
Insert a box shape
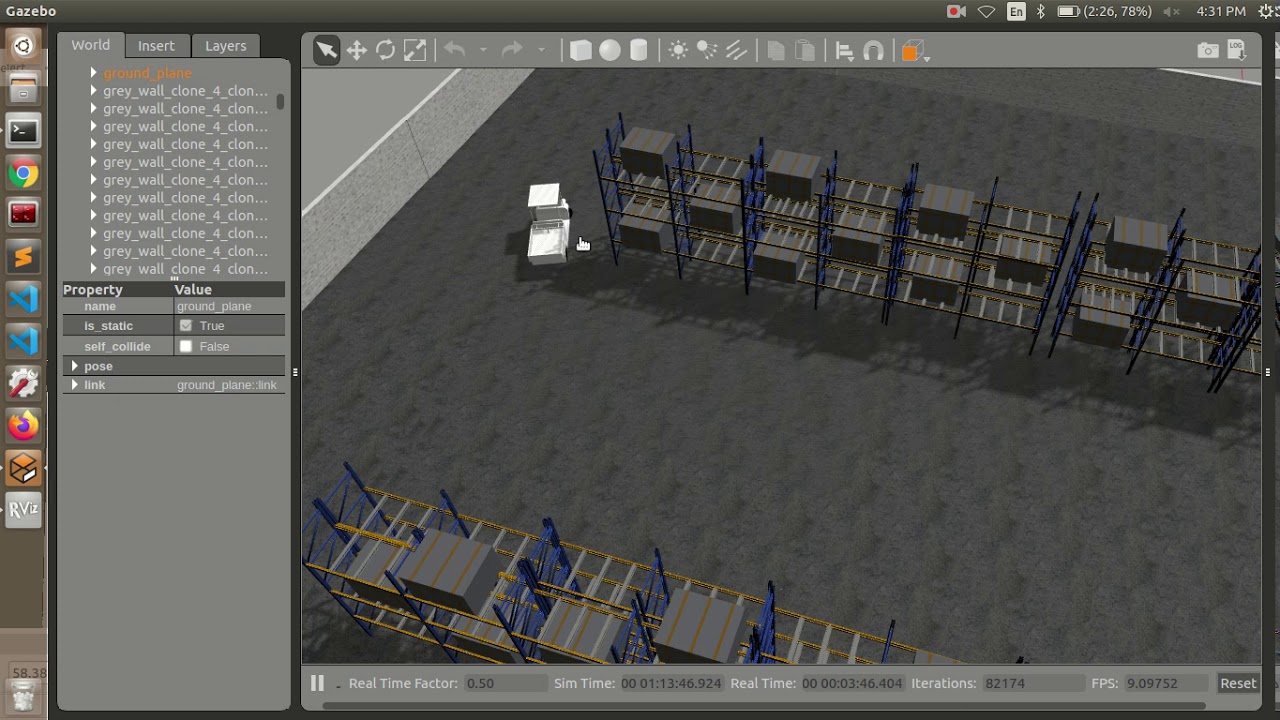point(580,50)
